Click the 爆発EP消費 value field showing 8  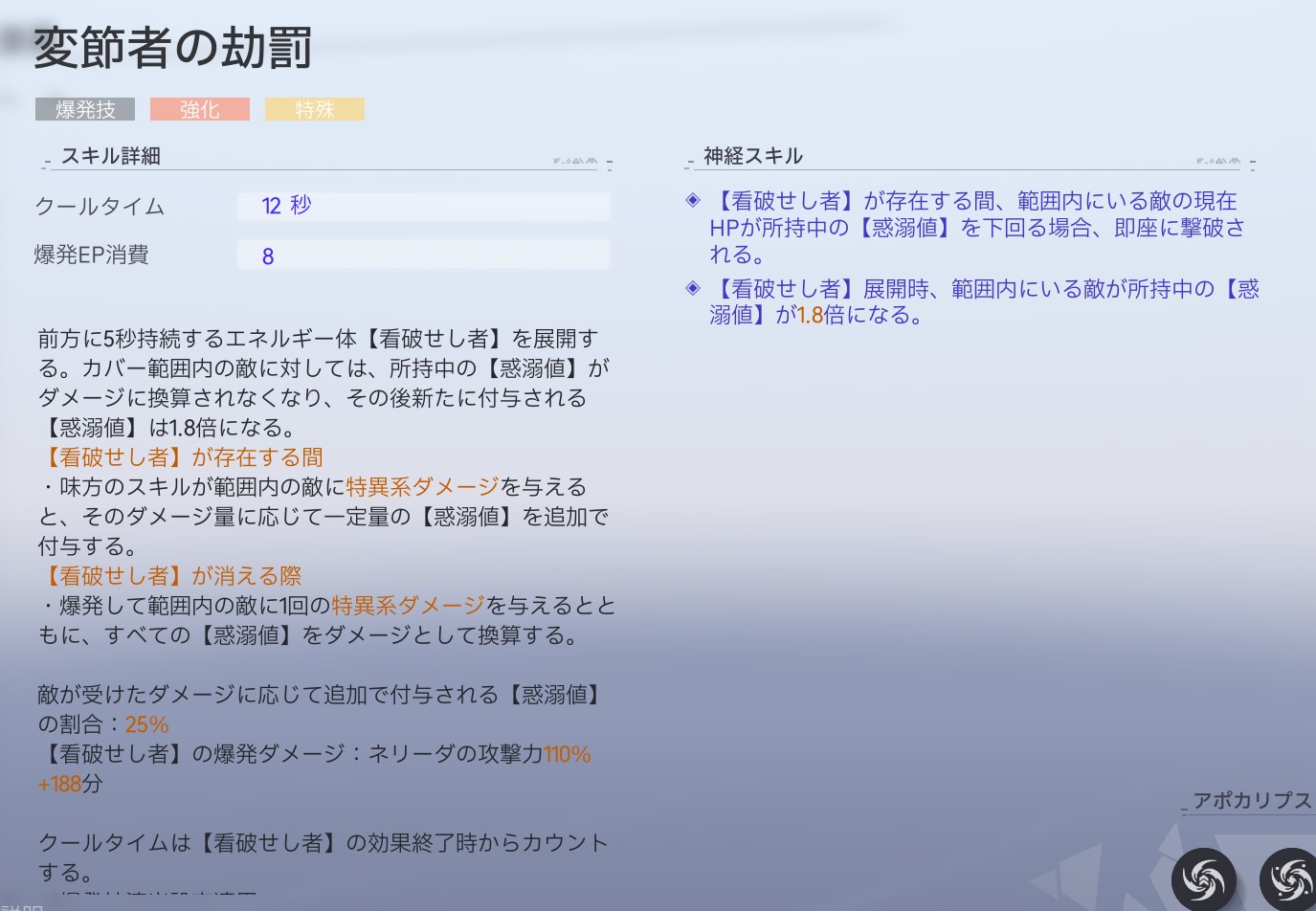point(422,256)
